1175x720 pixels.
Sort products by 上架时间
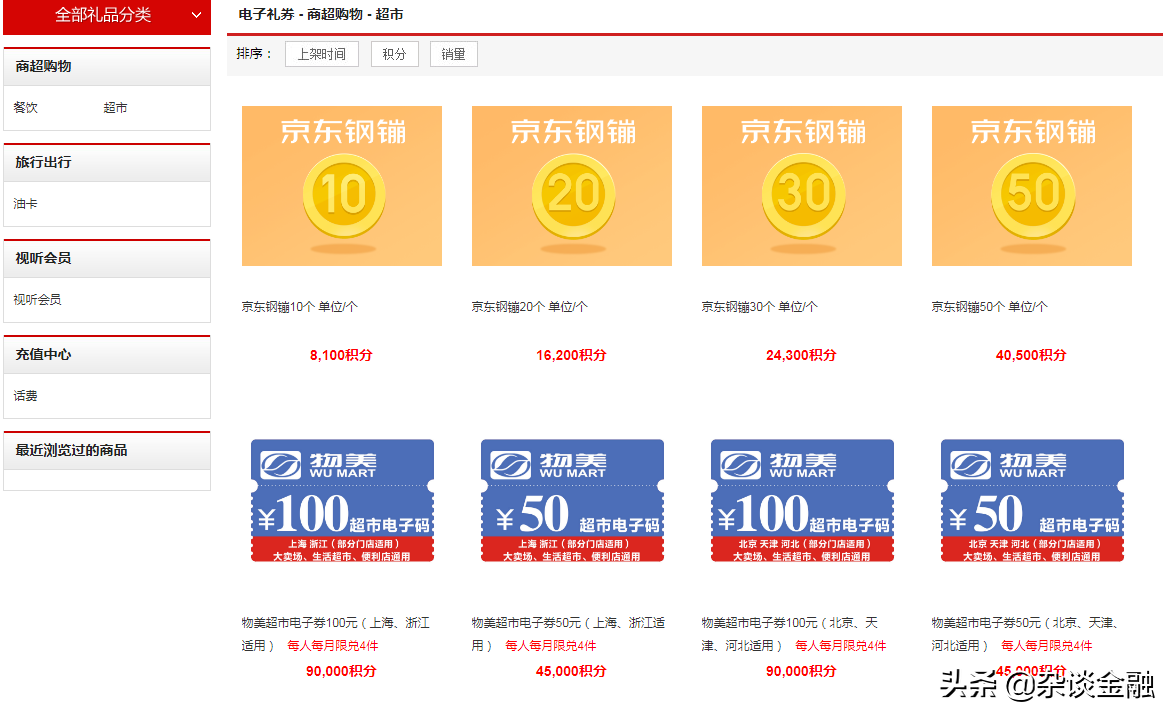[x=321, y=54]
